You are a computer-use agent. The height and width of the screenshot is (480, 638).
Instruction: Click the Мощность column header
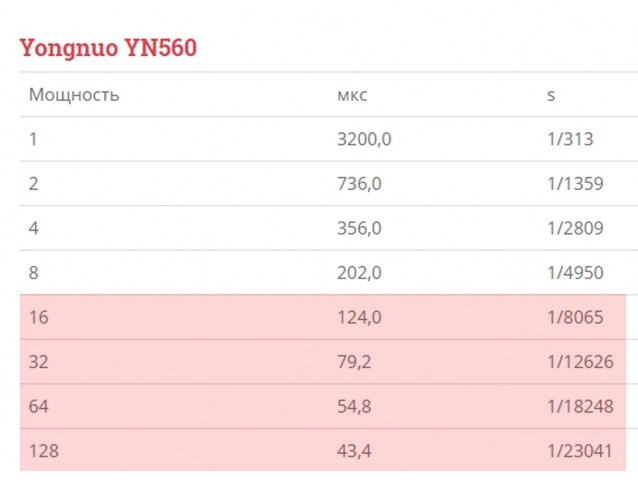74,95
